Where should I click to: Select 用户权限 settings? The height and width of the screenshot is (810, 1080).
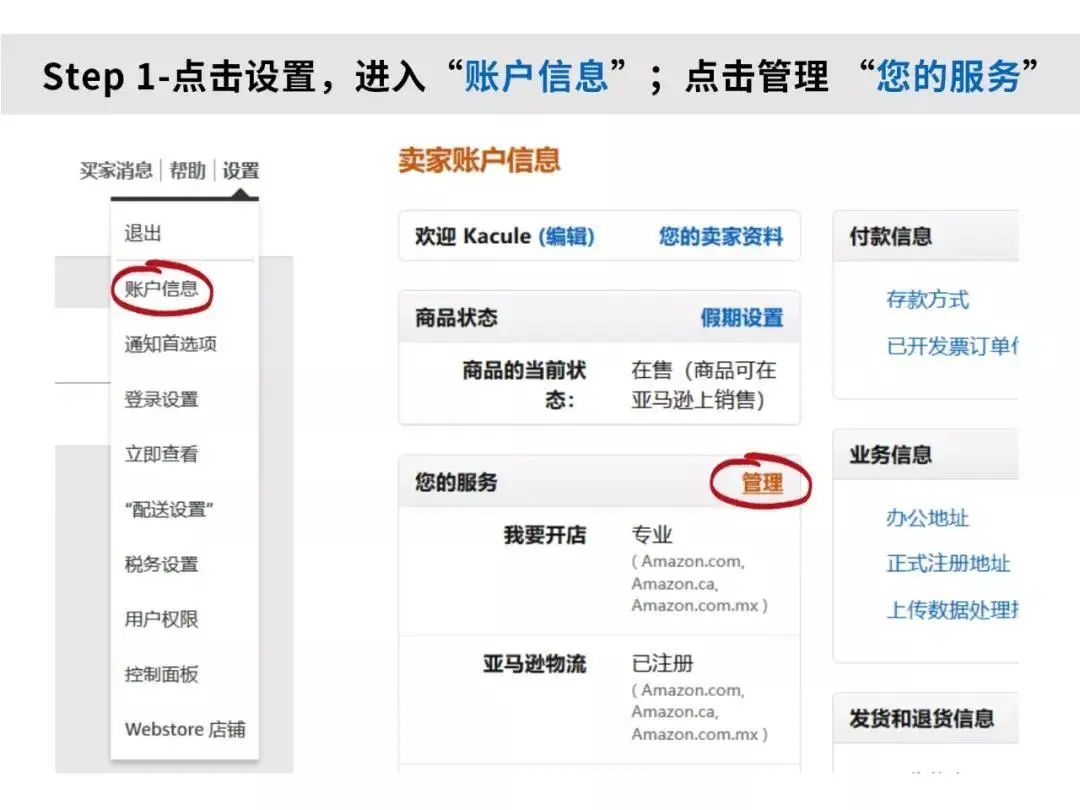pos(160,619)
